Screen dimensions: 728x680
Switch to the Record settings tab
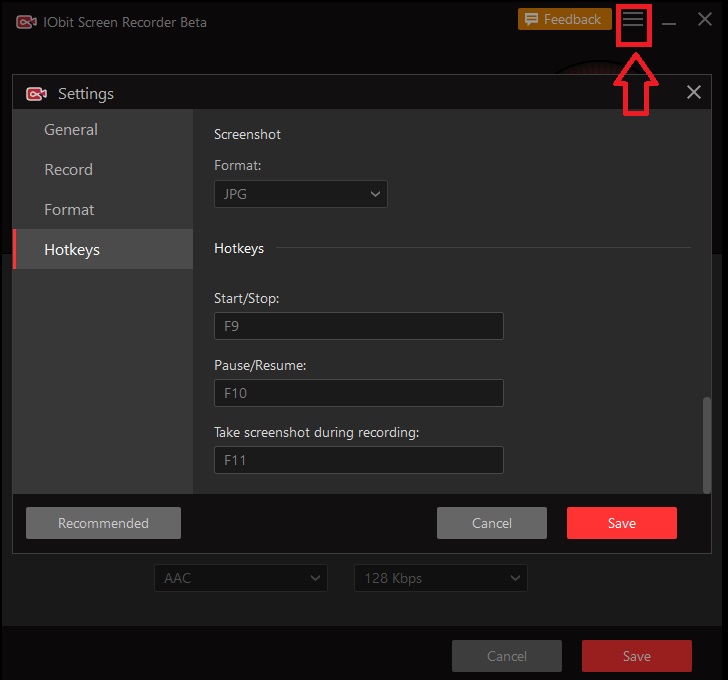click(x=103, y=169)
